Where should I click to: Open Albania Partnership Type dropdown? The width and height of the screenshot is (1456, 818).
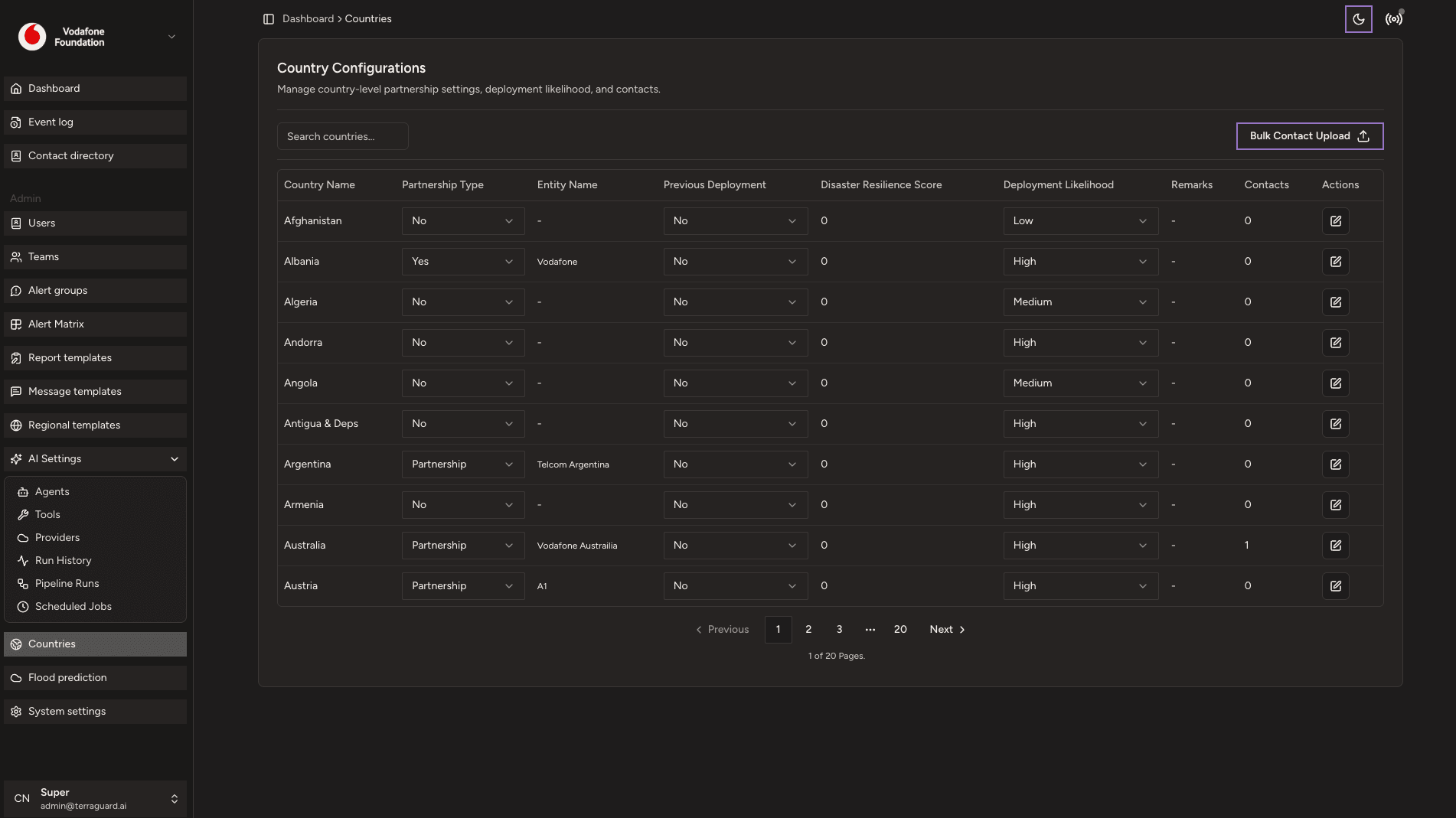click(463, 262)
